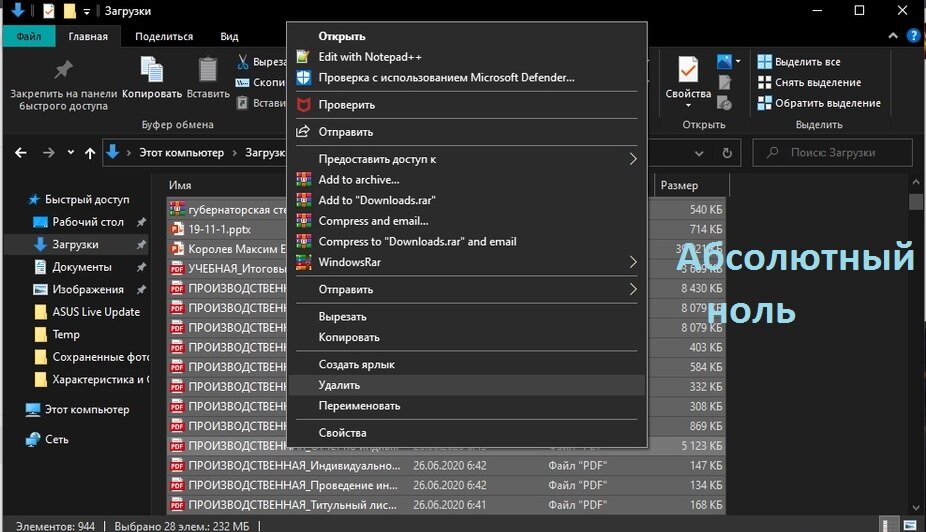Expand the Properties button dropdown arrow
The image size is (926, 532).
coord(688,106)
